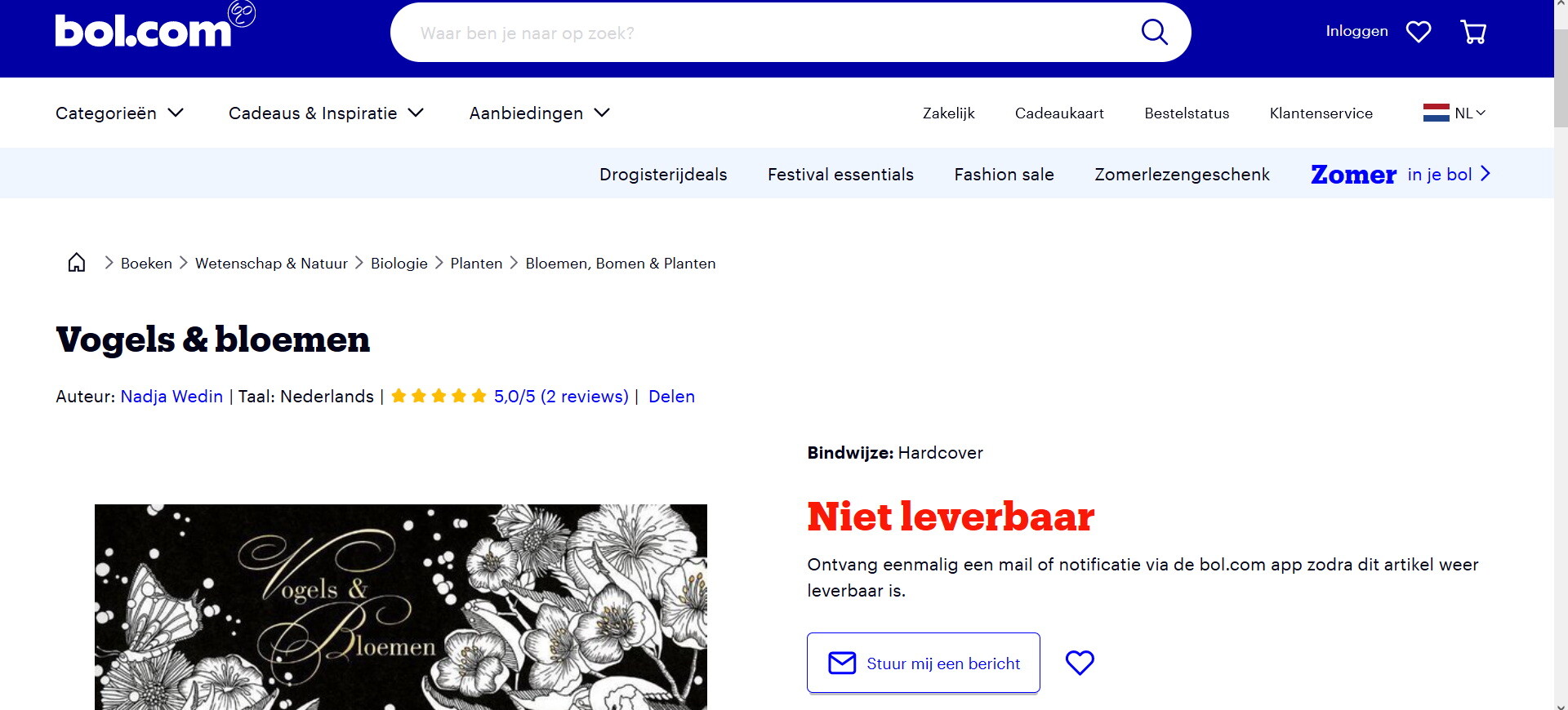Expand the Cadeaus & Inspiratie menu
Screen dimensions: 1568x710
point(326,113)
